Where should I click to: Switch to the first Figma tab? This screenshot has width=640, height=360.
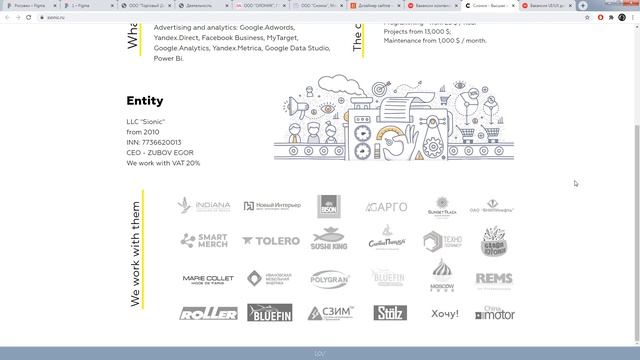tap(29, 6)
